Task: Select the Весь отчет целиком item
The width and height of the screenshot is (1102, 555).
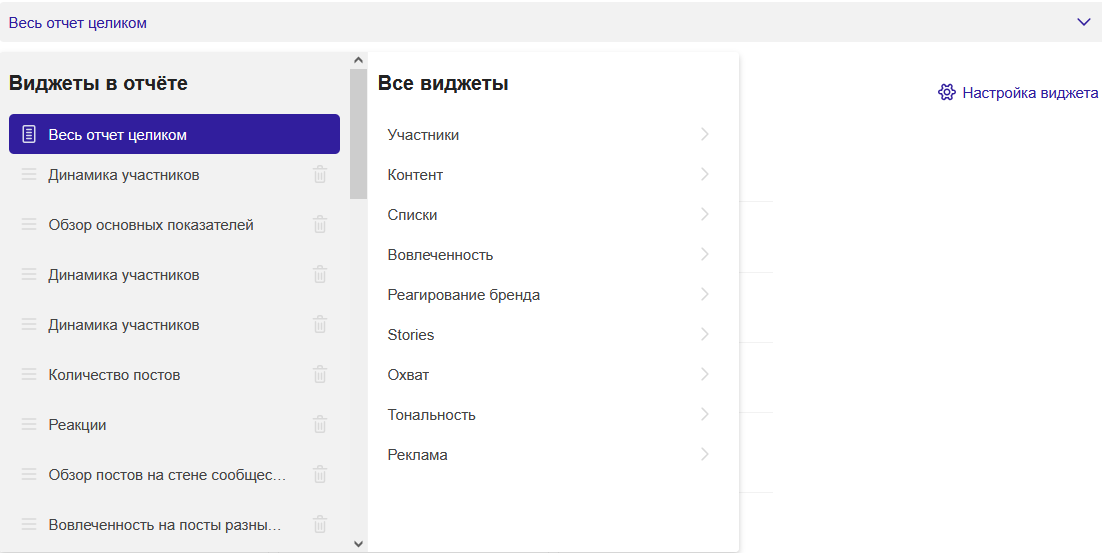Action: tap(174, 134)
